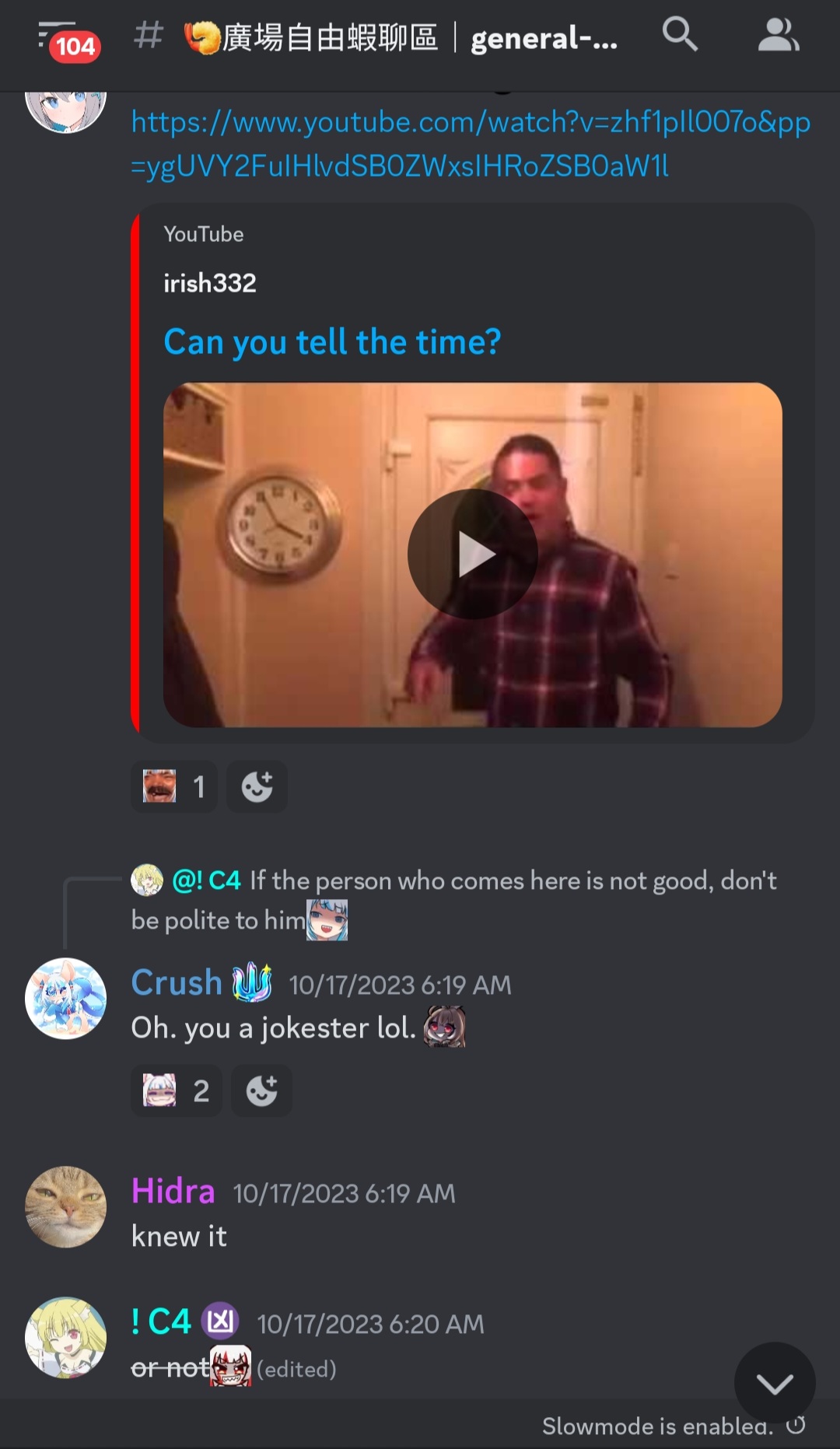The image size is (840, 1449).
Task: Jump to latest messages with the down chevron
Action: click(x=775, y=1383)
